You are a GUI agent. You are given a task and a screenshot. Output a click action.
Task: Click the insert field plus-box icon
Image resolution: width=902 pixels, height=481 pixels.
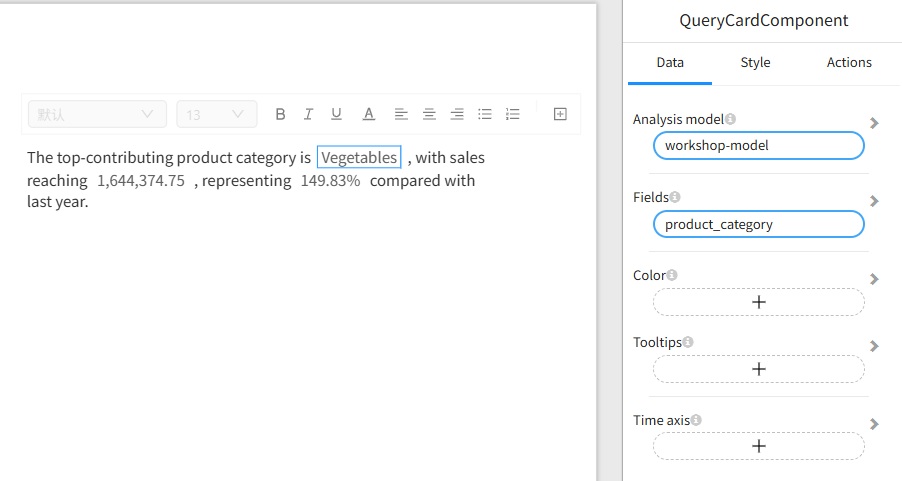[560, 114]
